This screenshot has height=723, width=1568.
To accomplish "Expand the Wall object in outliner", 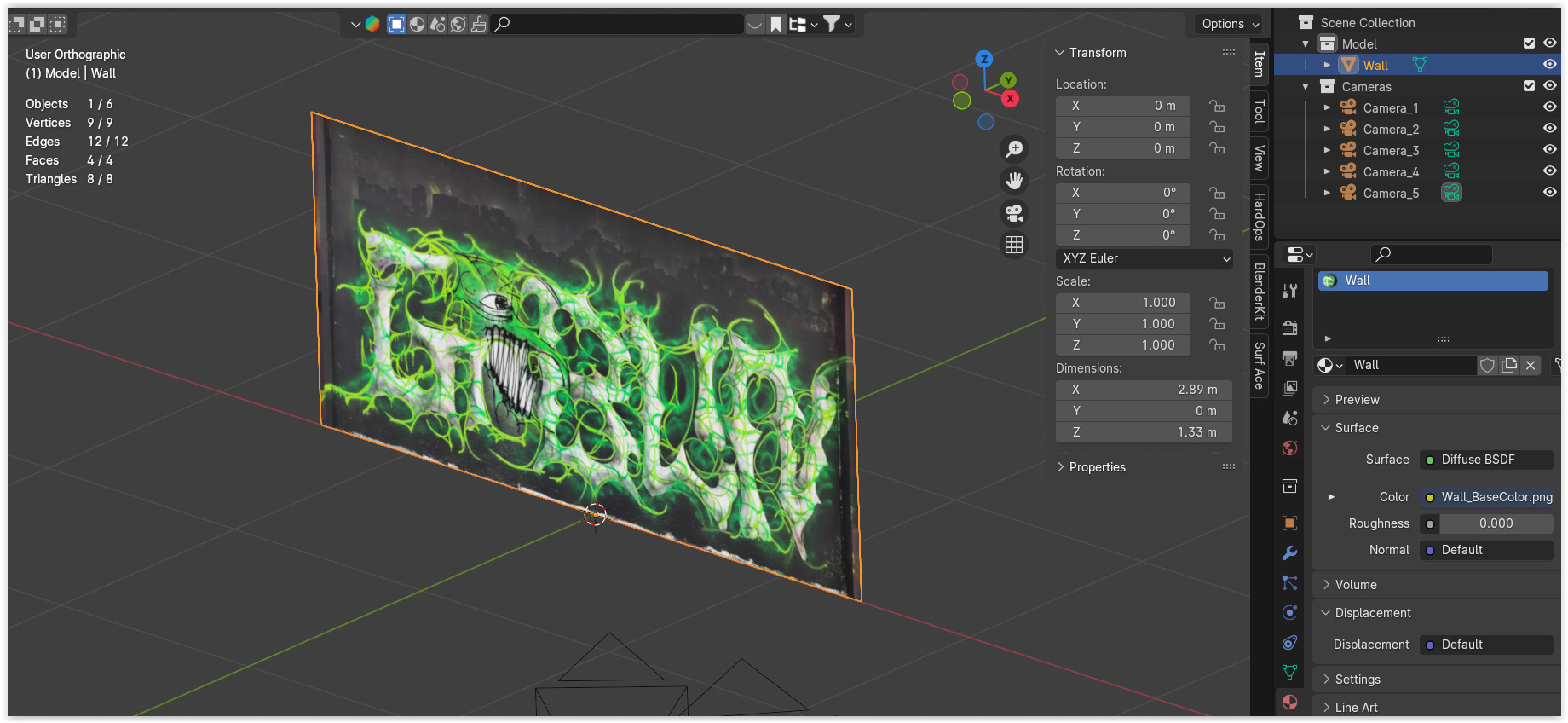I will point(1327,65).
